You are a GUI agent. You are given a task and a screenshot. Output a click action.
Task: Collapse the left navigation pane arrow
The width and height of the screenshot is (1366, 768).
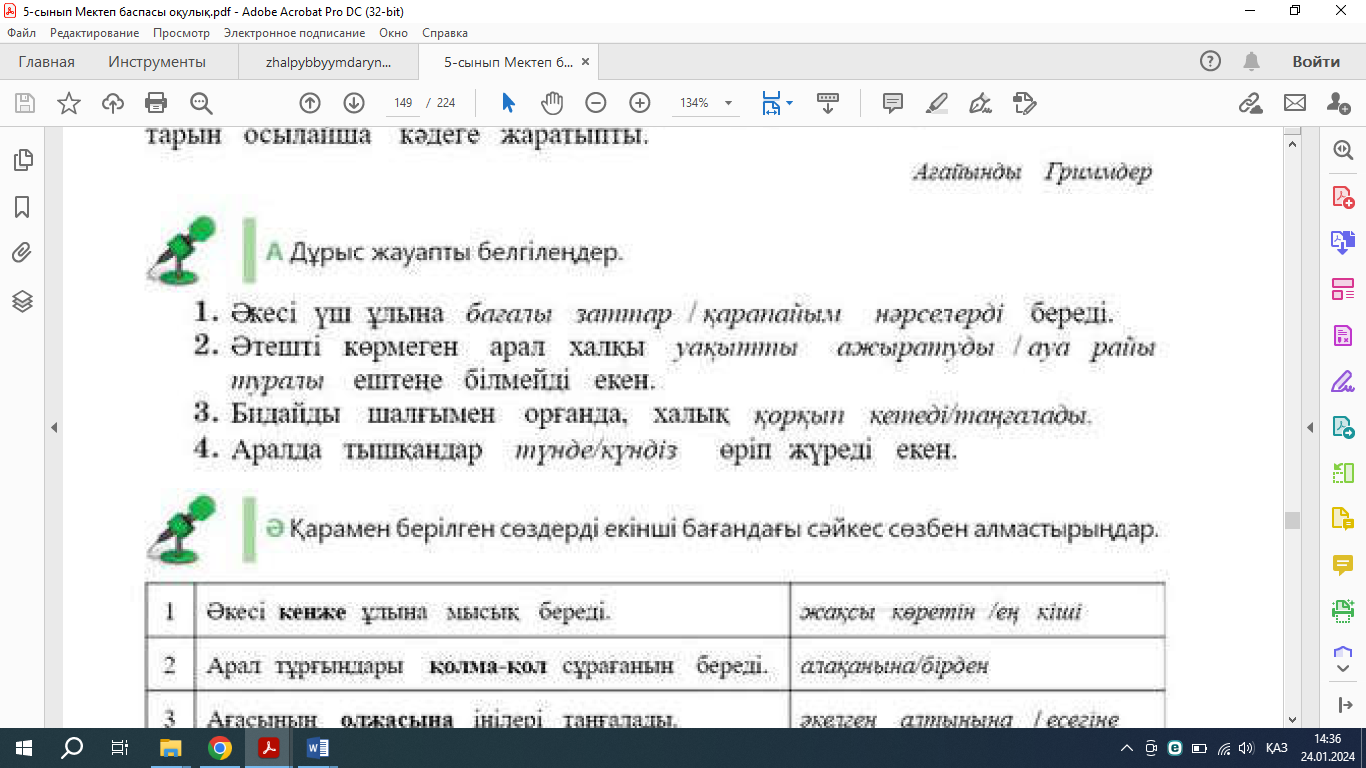pyautogui.click(x=54, y=427)
